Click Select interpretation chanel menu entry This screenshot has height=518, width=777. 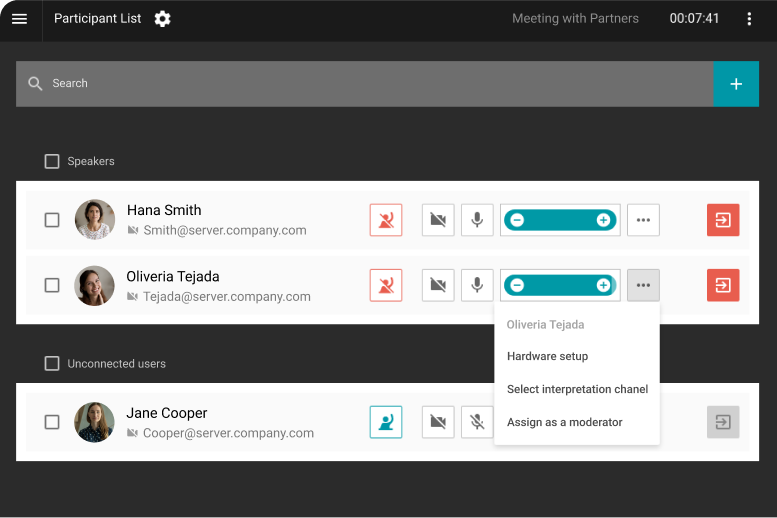point(577,389)
